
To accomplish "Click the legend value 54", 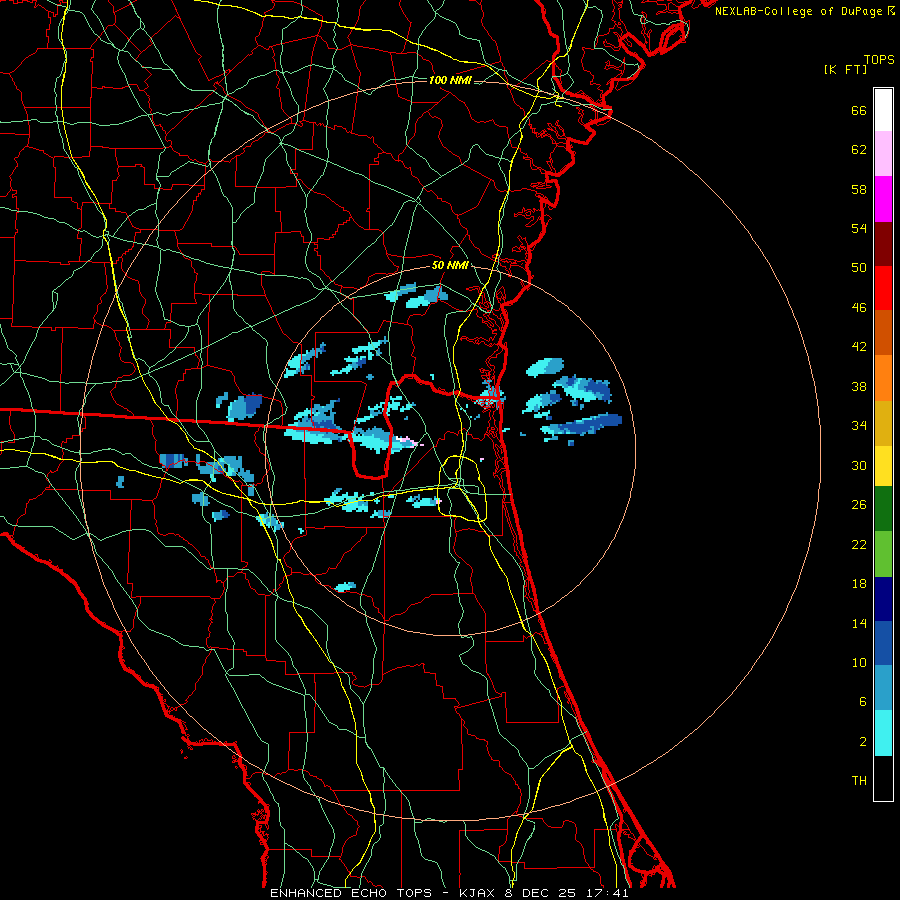I will (x=859, y=228).
